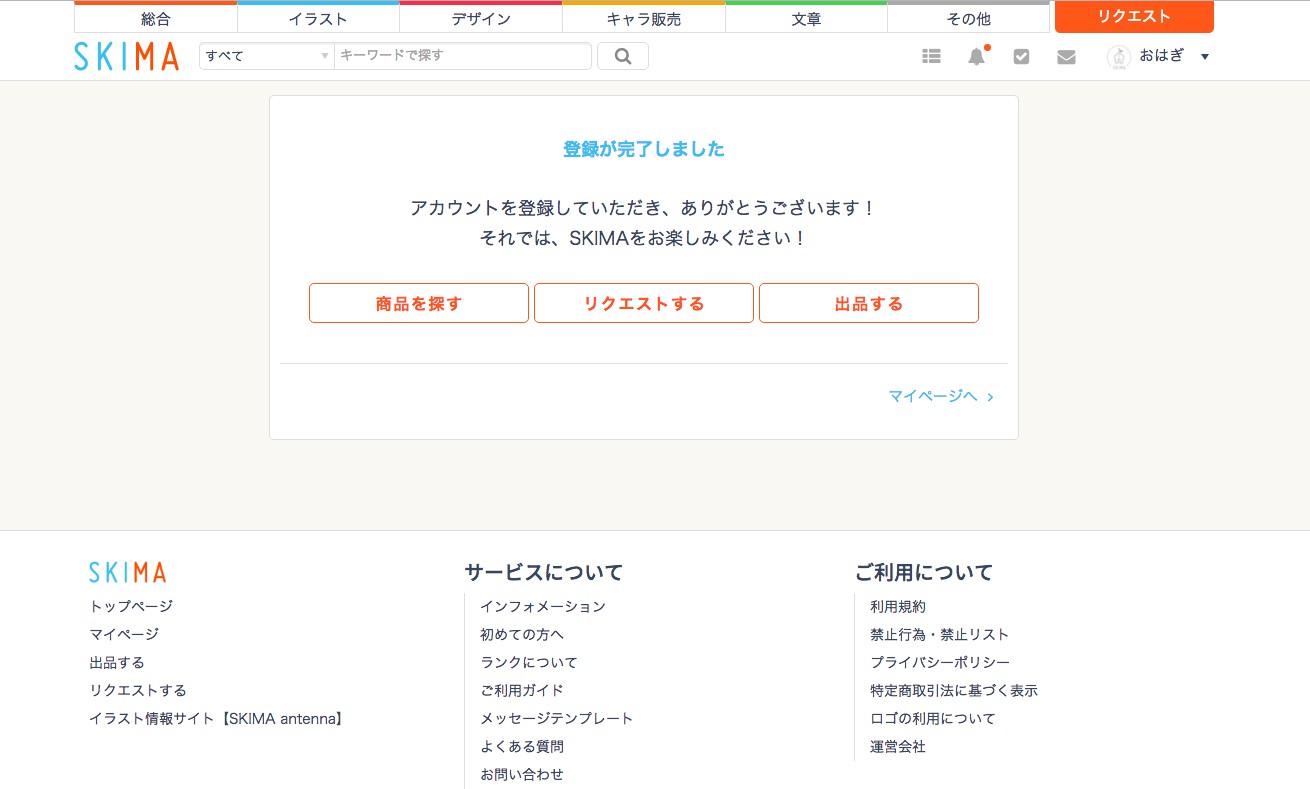Viewport: 1310px width, 789px height.
Task: Open the checkmark task icon
Action: (x=1021, y=57)
